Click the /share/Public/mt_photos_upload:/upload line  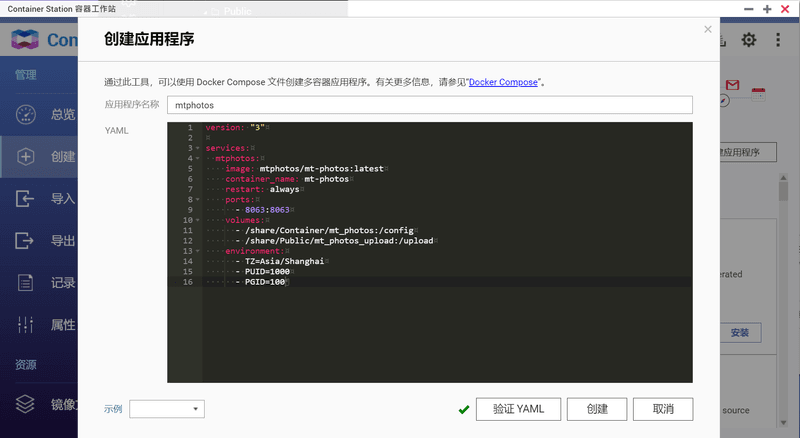click(x=339, y=241)
